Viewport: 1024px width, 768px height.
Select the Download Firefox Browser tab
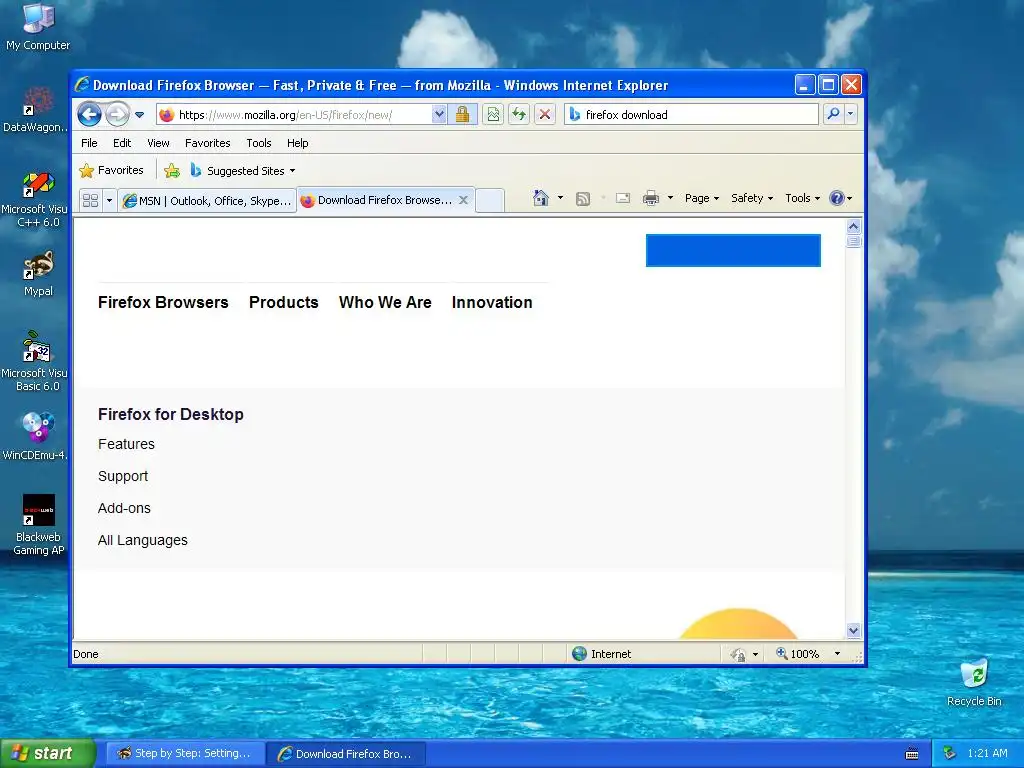click(x=384, y=200)
